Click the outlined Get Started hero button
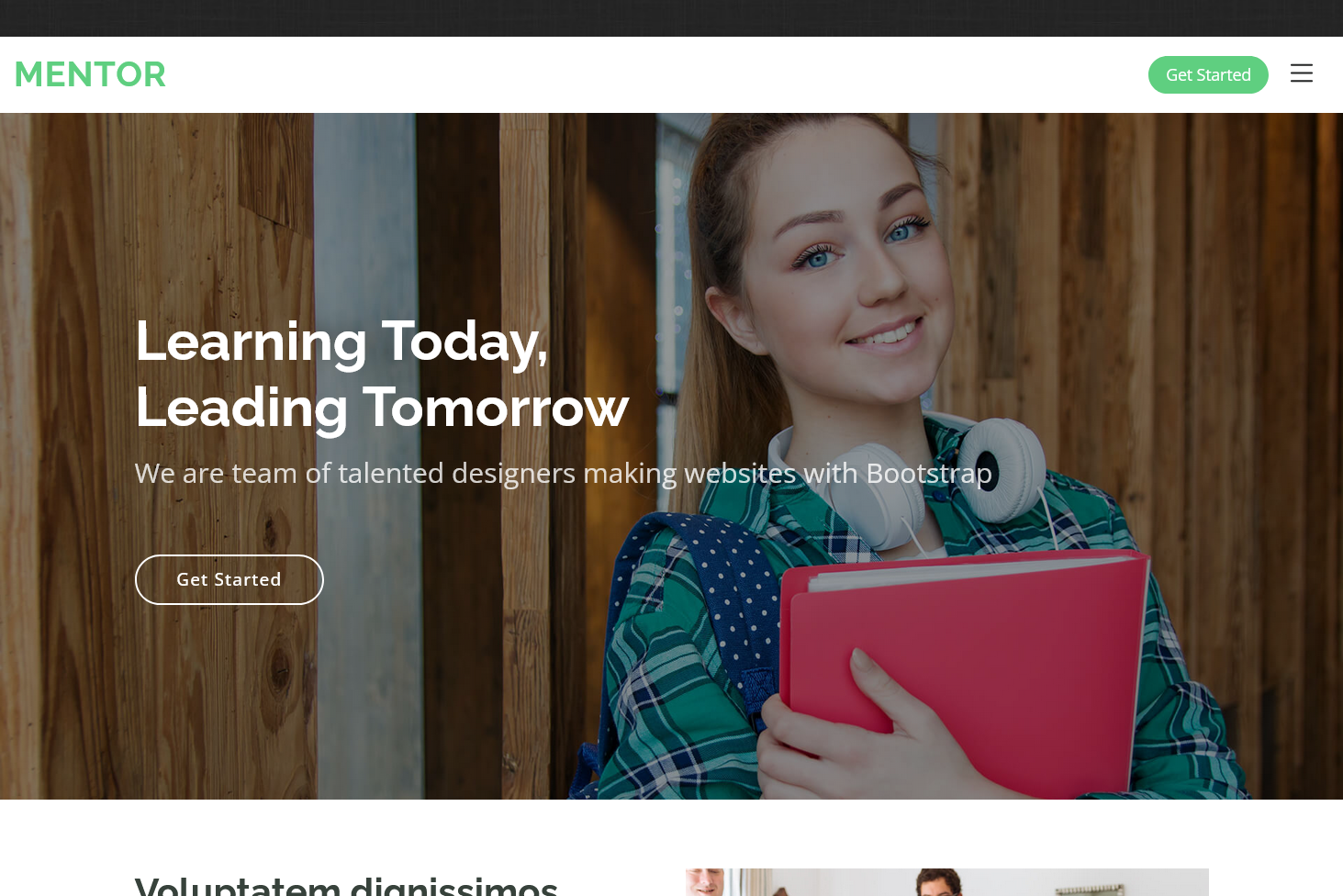1343x896 pixels. point(229,579)
